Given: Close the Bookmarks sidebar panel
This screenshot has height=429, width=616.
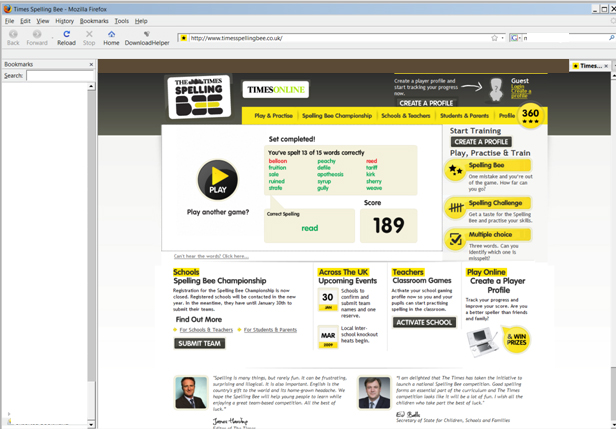Looking at the screenshot, I should [91, 64].
